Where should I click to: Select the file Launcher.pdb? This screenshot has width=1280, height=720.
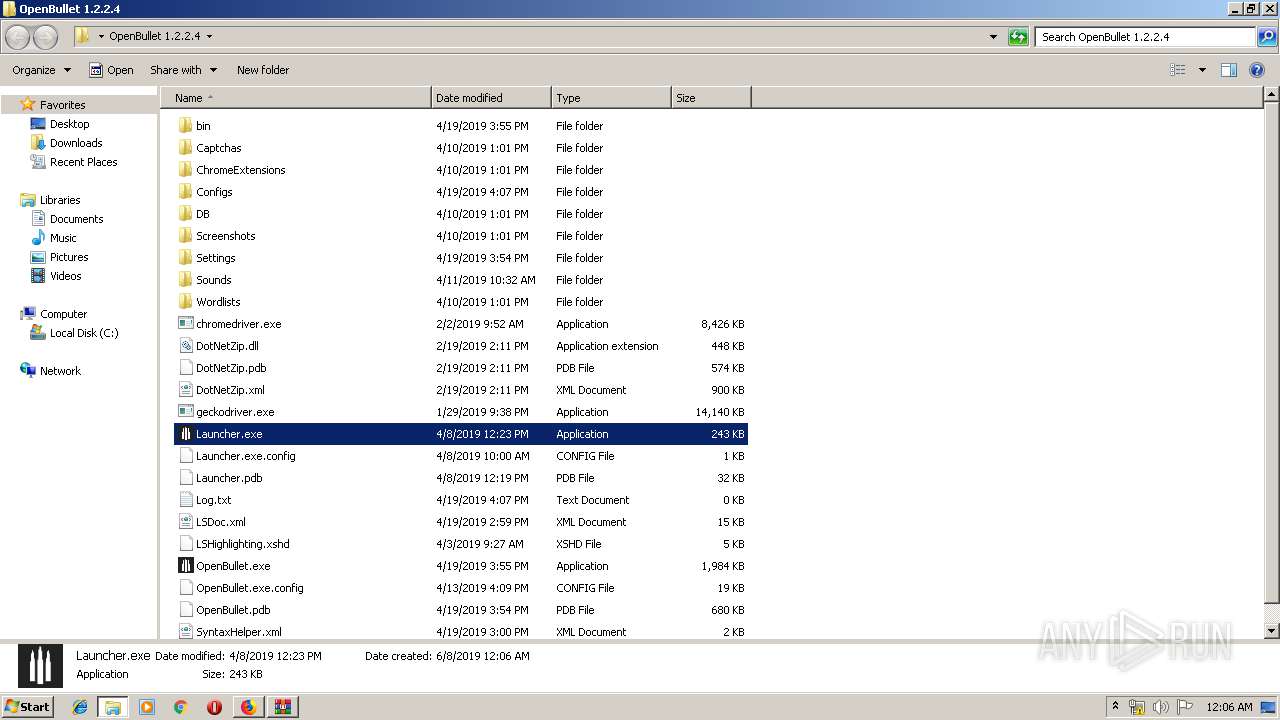tap(229, 478)
